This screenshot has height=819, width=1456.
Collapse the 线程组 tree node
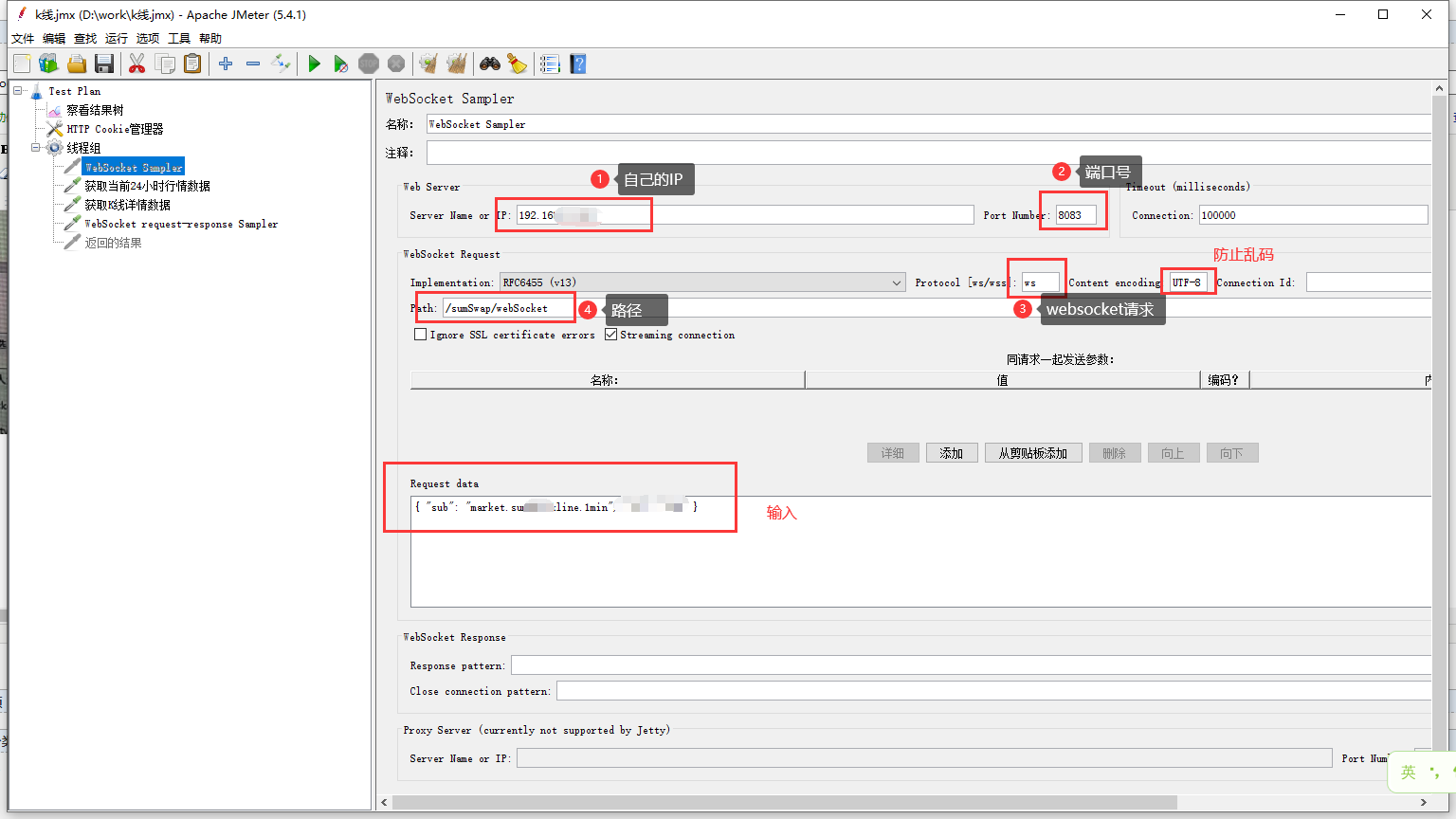coord(36,148)
